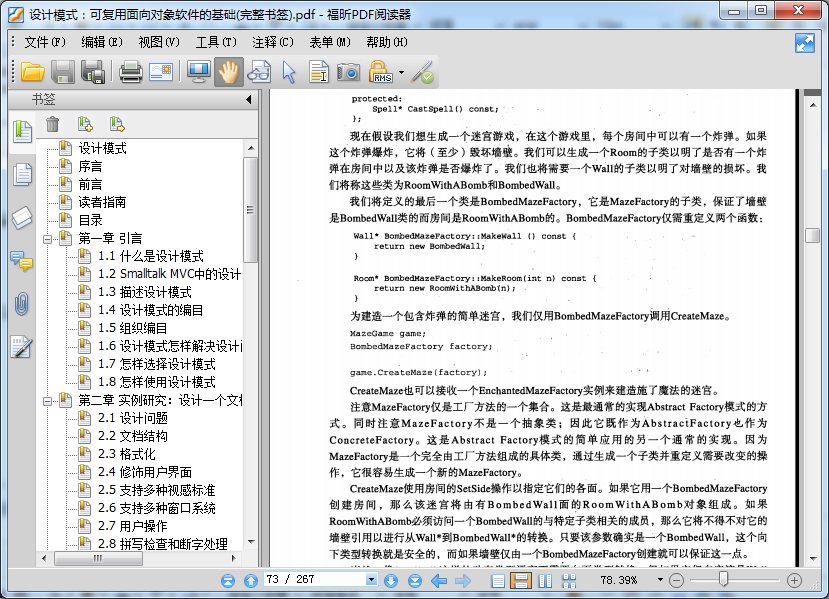Image resolution: width=829 pixels, height=599 pixels.
Task: Click the zoom out minus button
Action: (676, 580)
